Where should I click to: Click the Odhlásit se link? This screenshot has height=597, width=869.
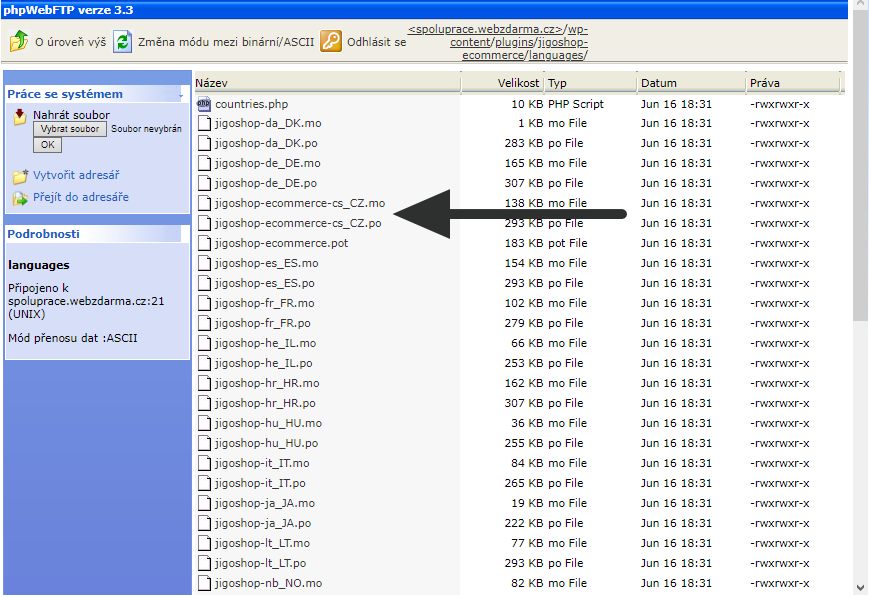tap(376, 42)
